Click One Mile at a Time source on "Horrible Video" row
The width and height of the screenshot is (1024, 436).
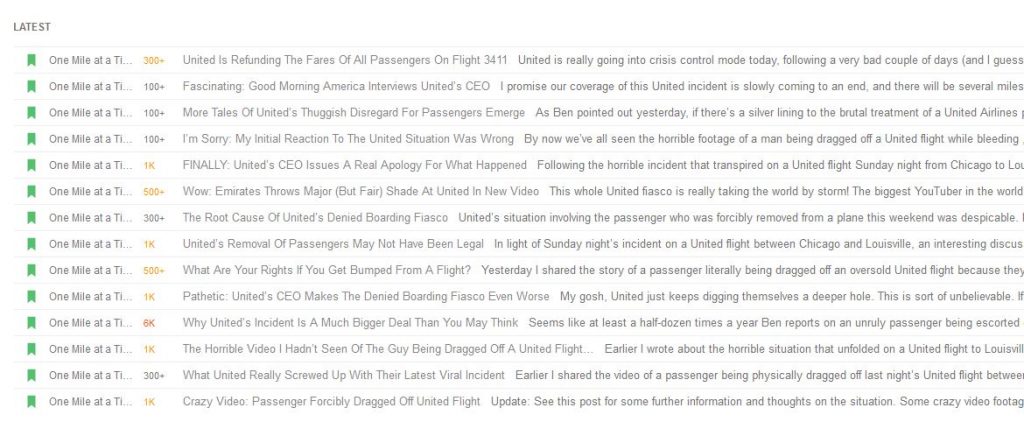90,349
